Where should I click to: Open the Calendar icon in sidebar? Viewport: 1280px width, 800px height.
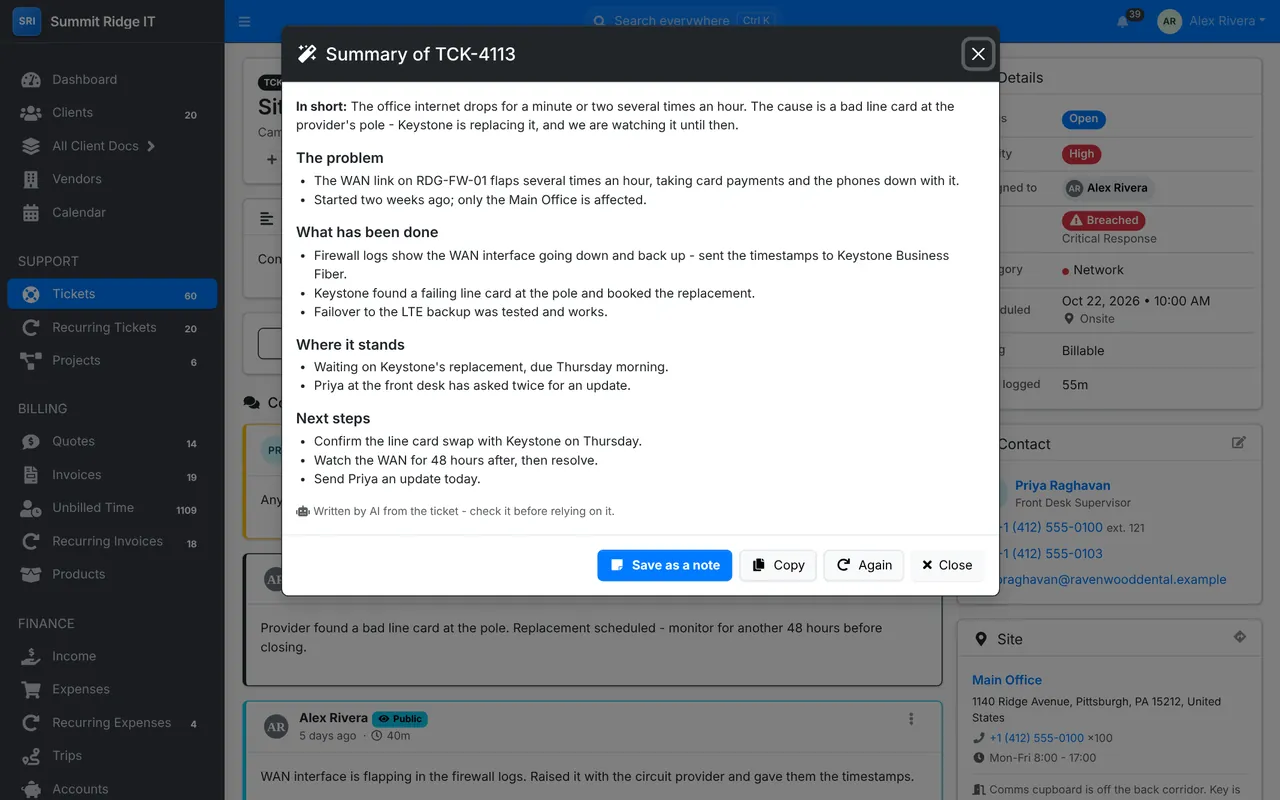click(x=31, y=212)
